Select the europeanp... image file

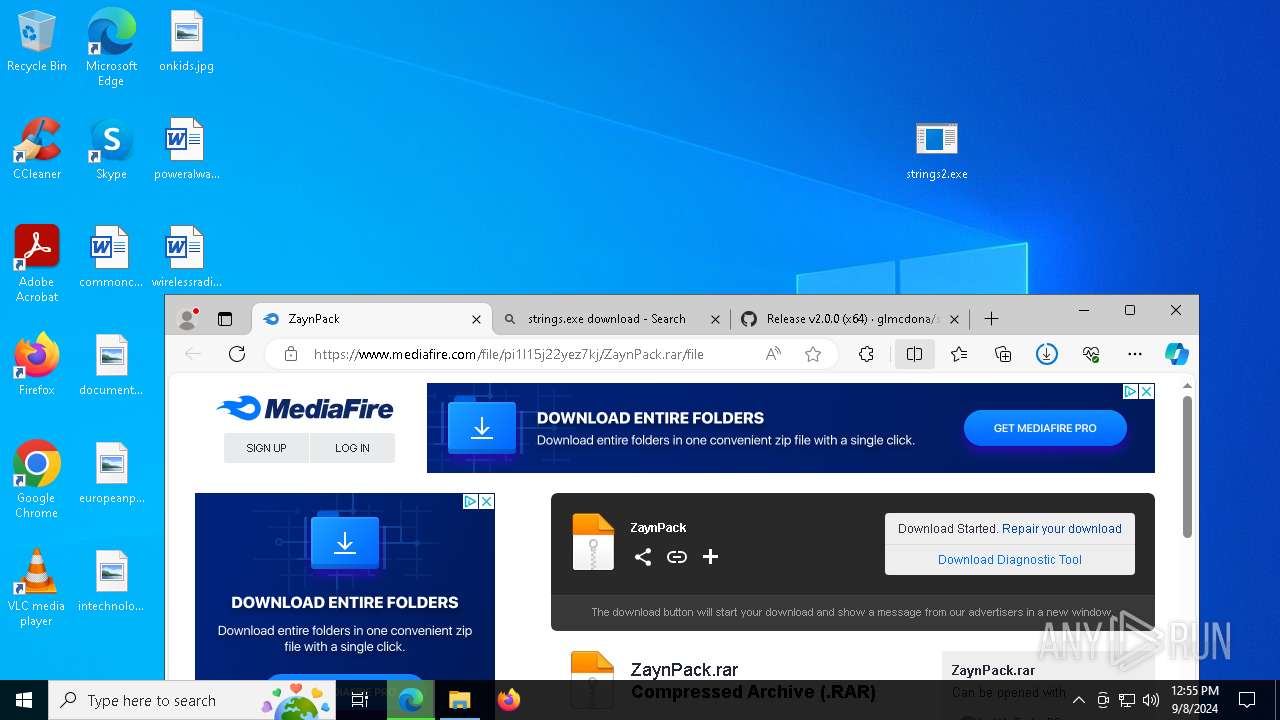111,474
